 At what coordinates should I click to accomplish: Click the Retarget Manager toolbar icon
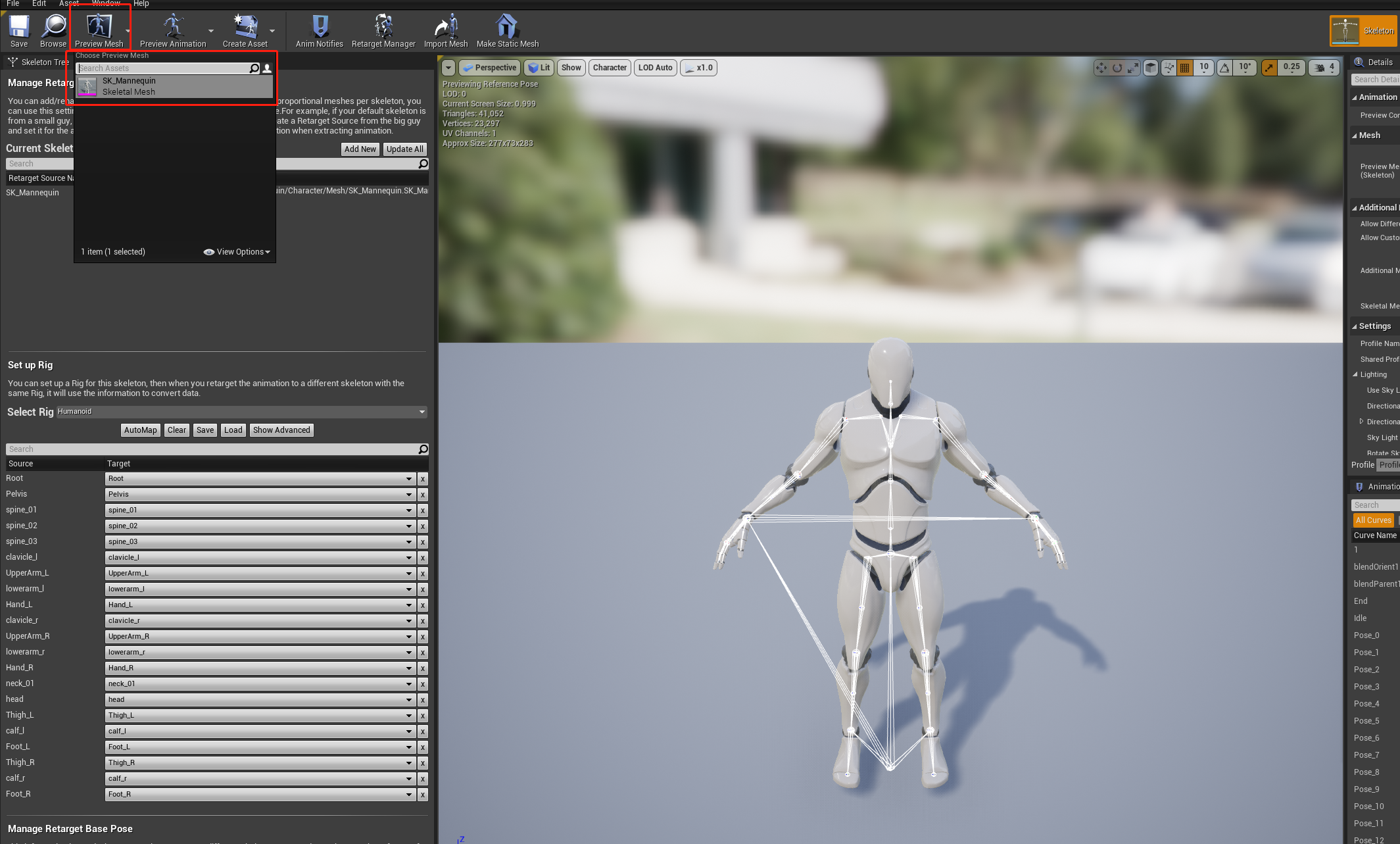click(x=383, y=30)
